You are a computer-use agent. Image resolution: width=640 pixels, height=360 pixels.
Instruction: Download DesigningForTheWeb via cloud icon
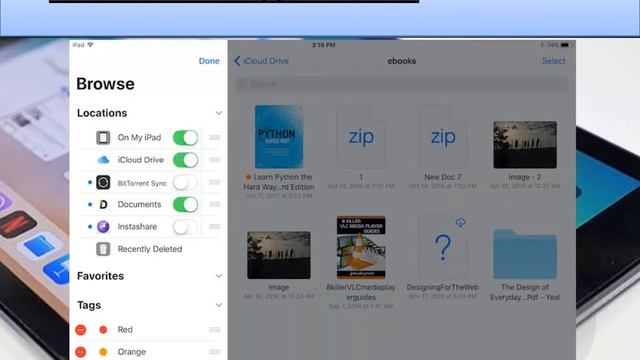point(460,222)
